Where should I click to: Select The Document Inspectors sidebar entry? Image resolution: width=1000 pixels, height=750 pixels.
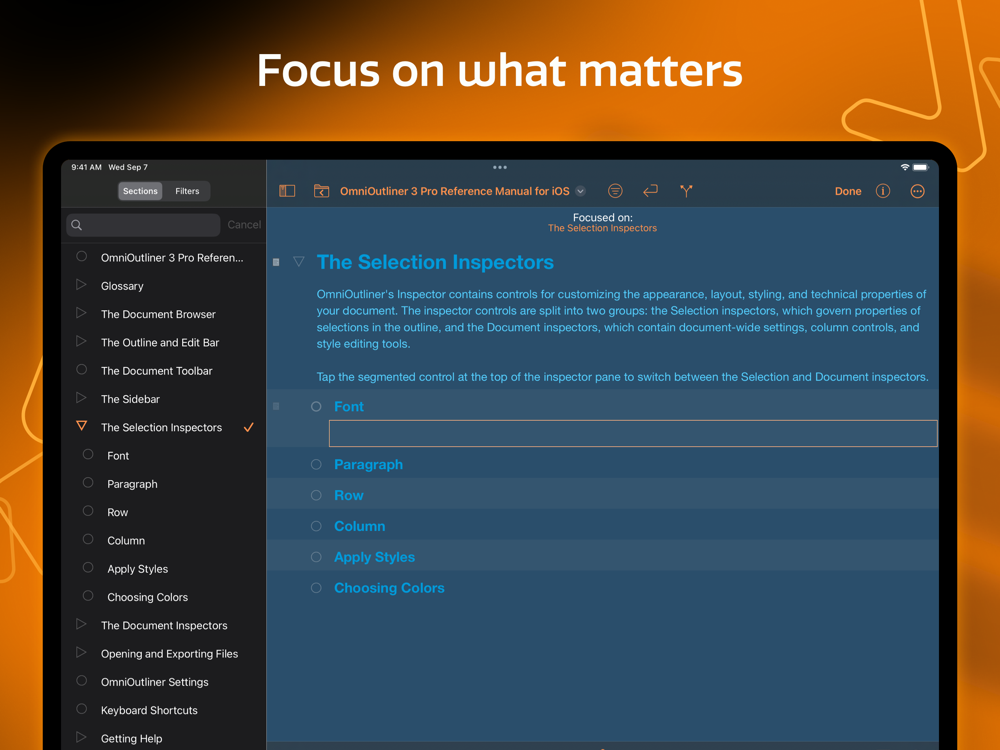pyautogui.click(x=164, y=625)
